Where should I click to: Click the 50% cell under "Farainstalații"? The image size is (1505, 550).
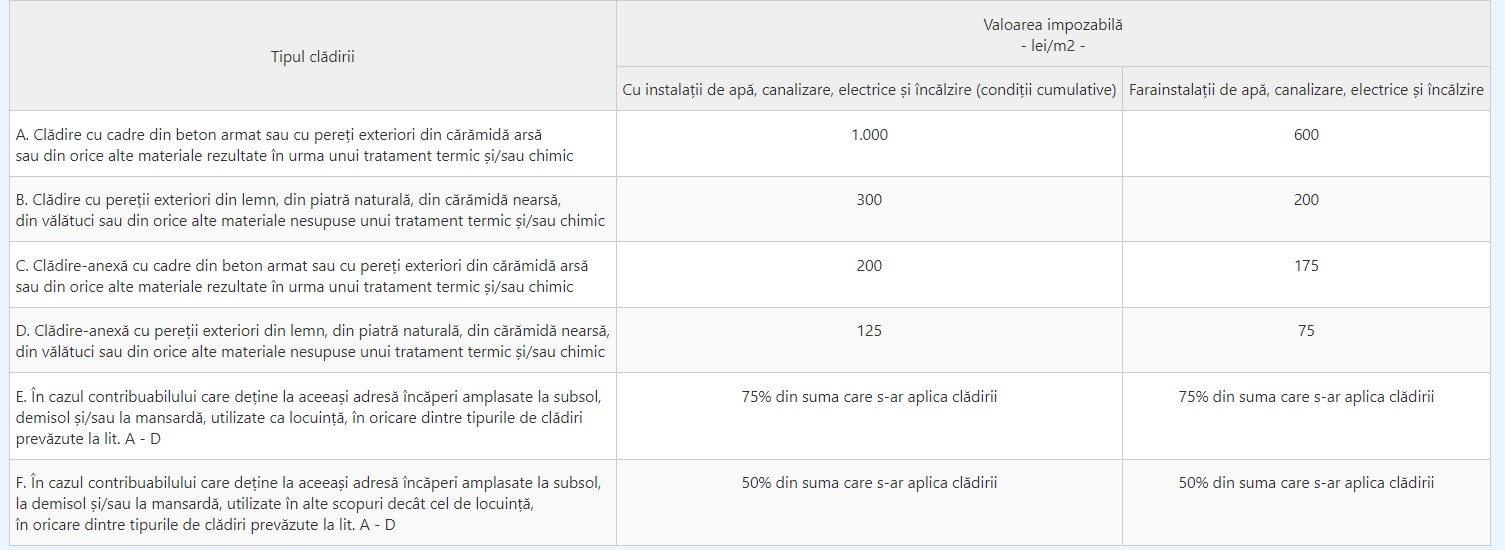click(x=1306, y=483)
